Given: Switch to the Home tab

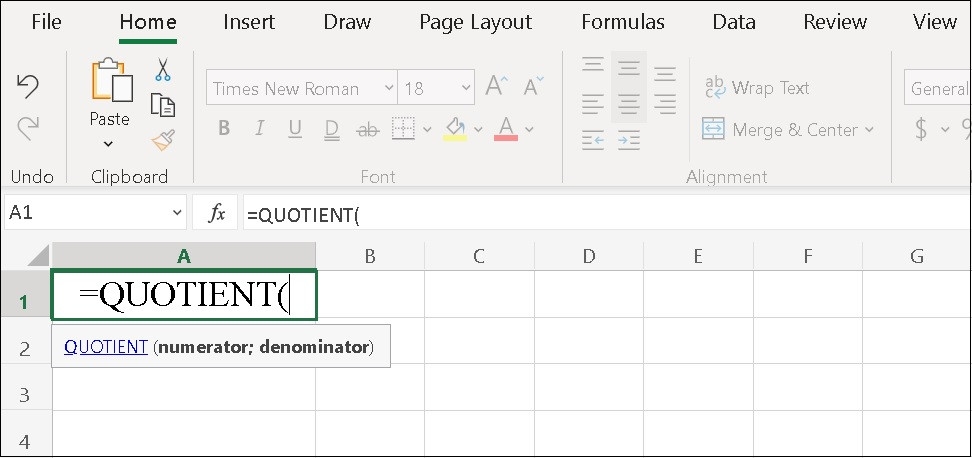Looking at the screenshot, I should tap(148, 22).
